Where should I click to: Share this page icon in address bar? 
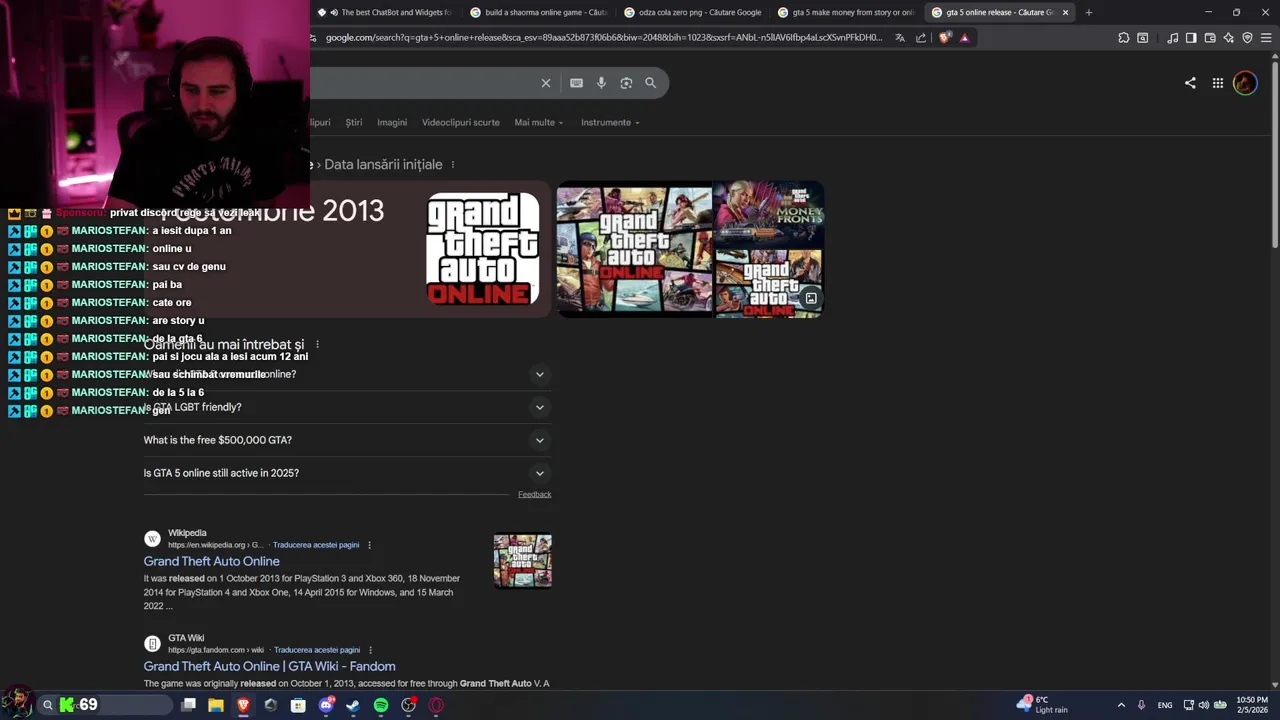click(x=921, y=38)
